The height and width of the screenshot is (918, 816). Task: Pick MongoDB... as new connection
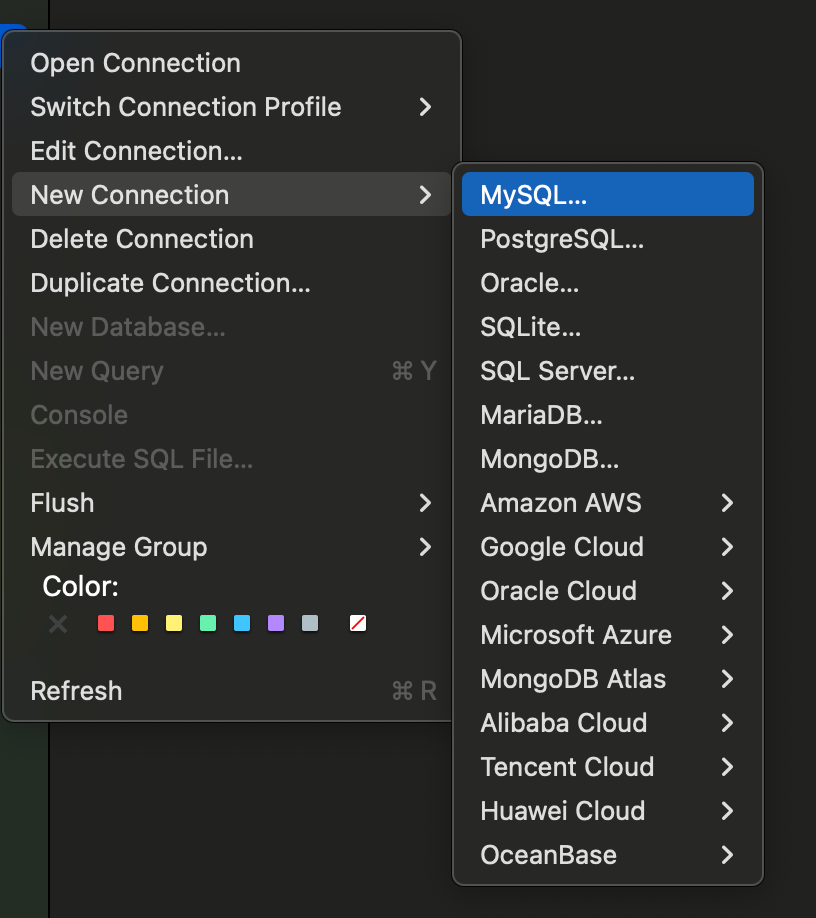(549, 459)
